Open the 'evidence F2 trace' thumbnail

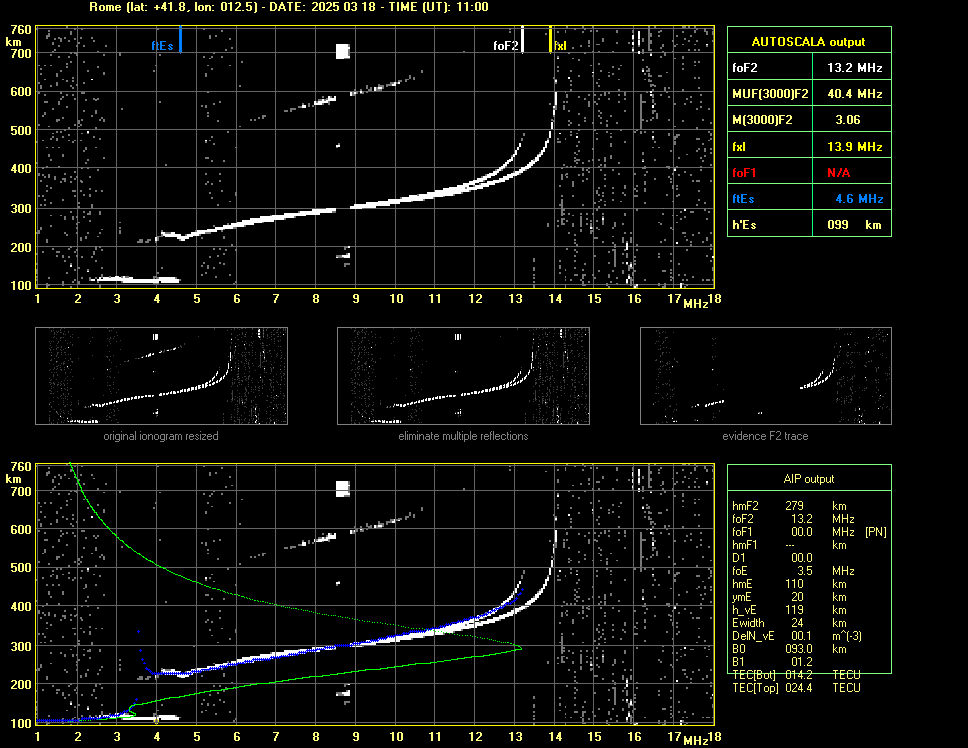pos(766,376)
